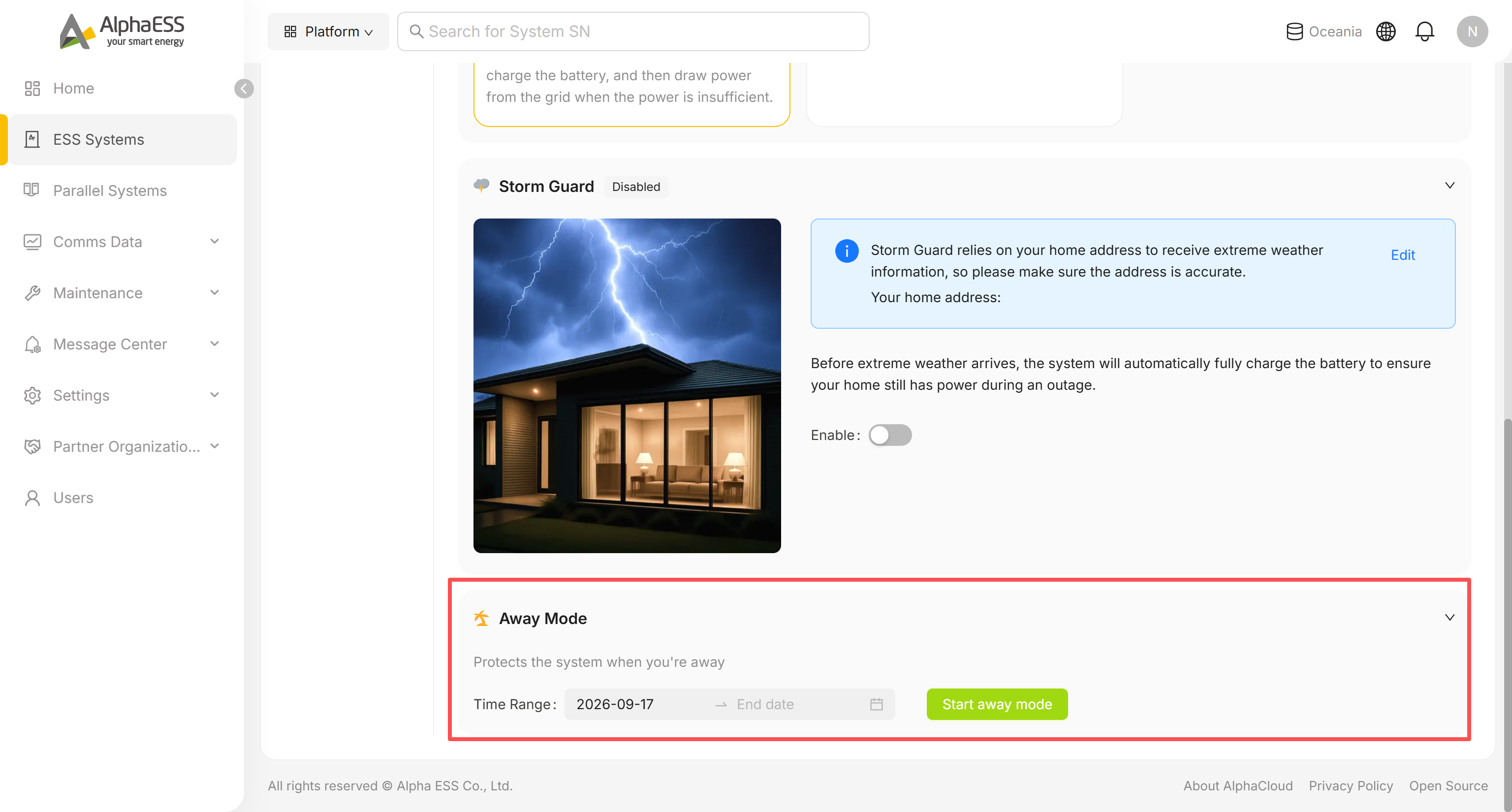Enable the Storm Guard toggle
Screen dimensions: 1512x812
point(890,435)
